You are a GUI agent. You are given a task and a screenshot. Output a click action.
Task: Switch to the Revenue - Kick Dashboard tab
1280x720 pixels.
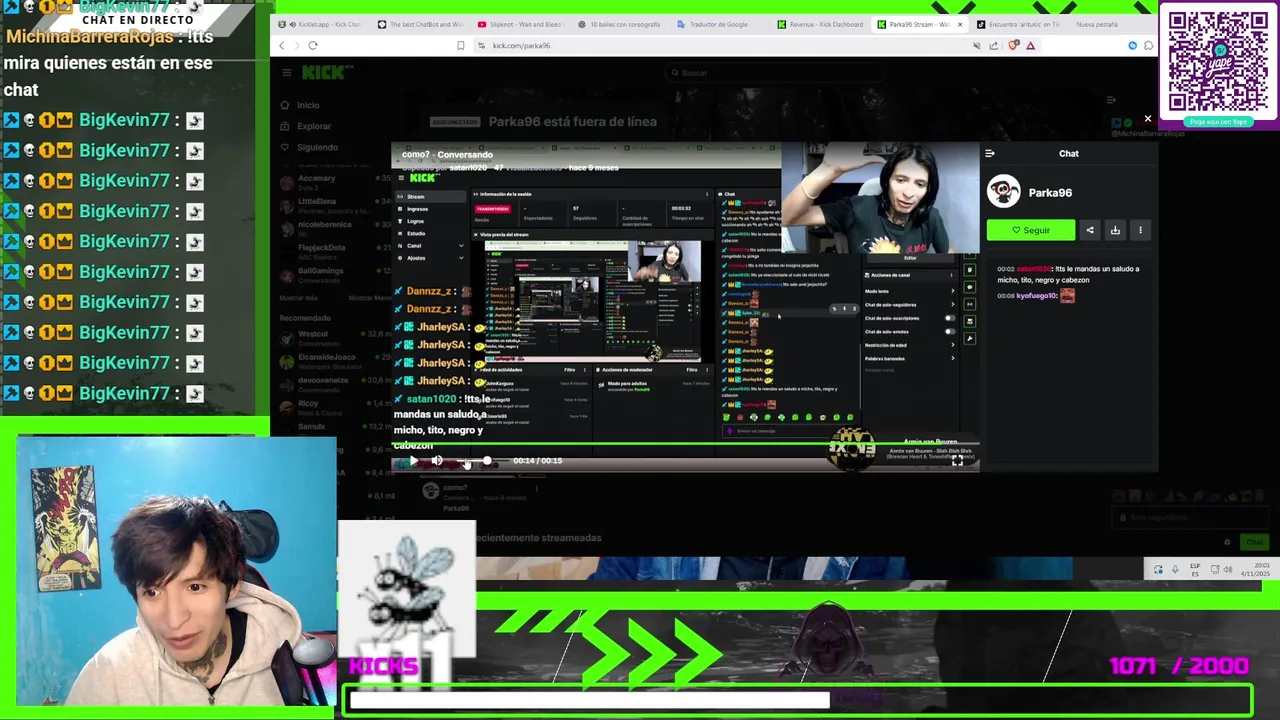[x=820, y=24]
